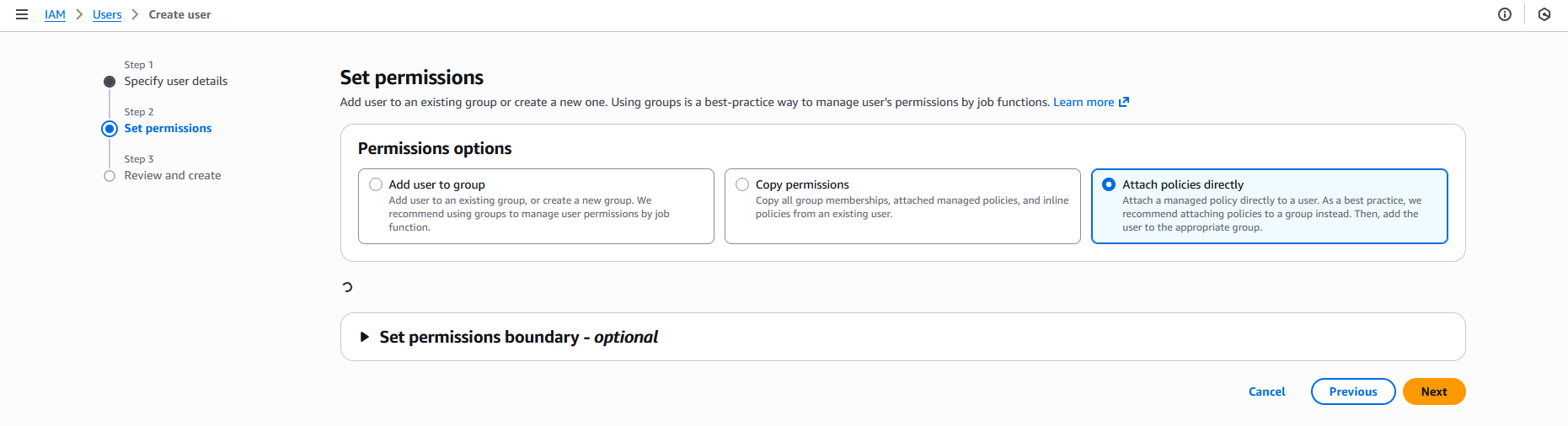Image resolution: width=1568 pixels, height=426 pixels.
Task: Expand Set permissions boundary section
Action: [x=365, y=337]
